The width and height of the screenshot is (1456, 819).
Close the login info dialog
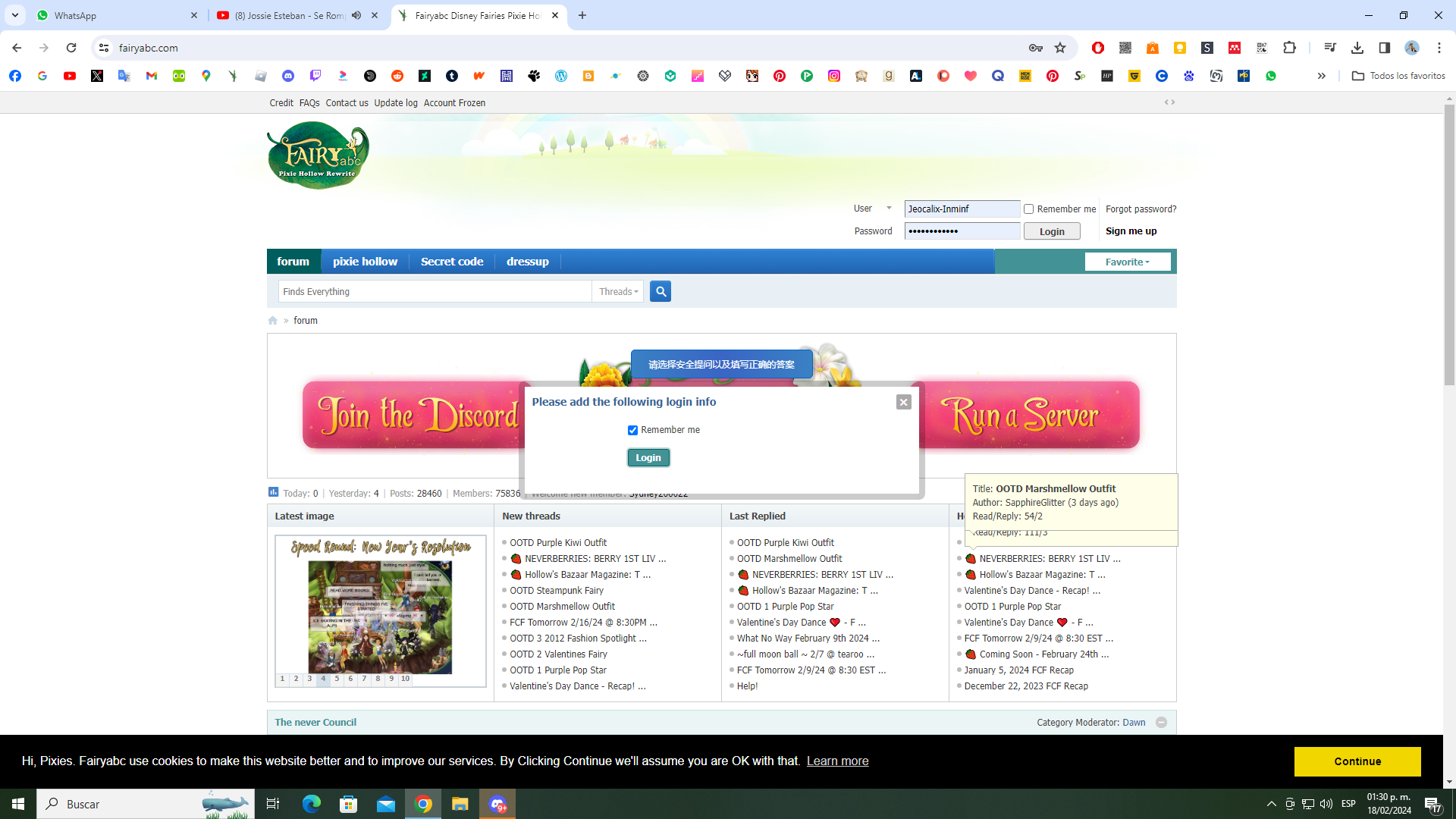pyautogui.click(x=903, y=402)
